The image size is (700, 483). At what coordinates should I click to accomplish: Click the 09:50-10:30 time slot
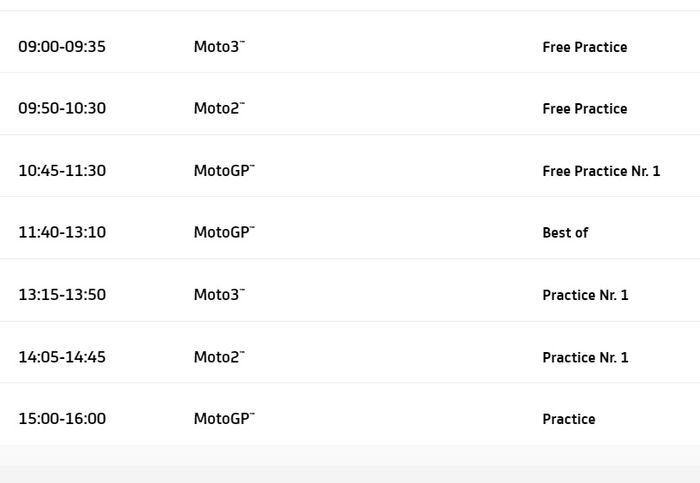point(62,108)
